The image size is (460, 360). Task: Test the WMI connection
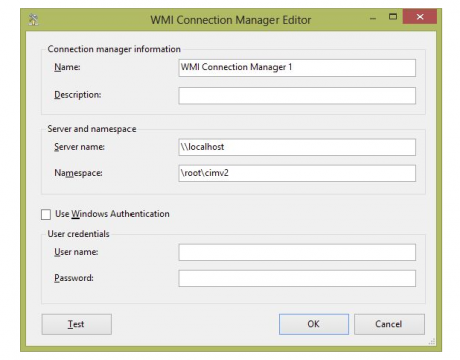point(77,324)
